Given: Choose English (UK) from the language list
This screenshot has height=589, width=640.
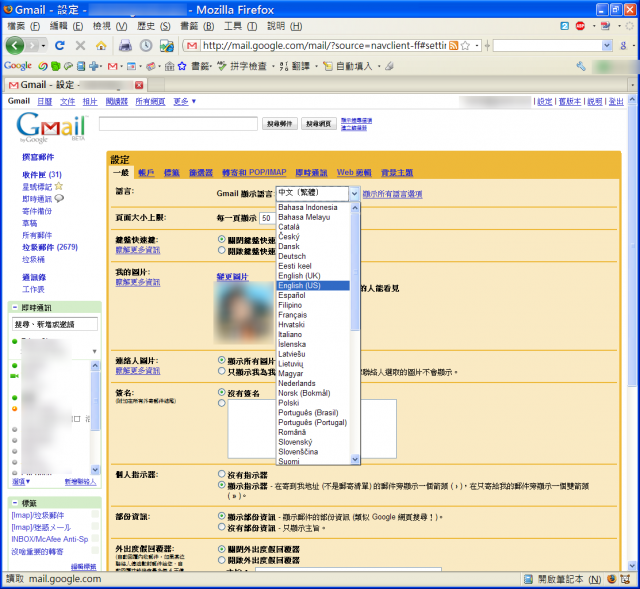Looking at the screenshot, I should [313, 276].
